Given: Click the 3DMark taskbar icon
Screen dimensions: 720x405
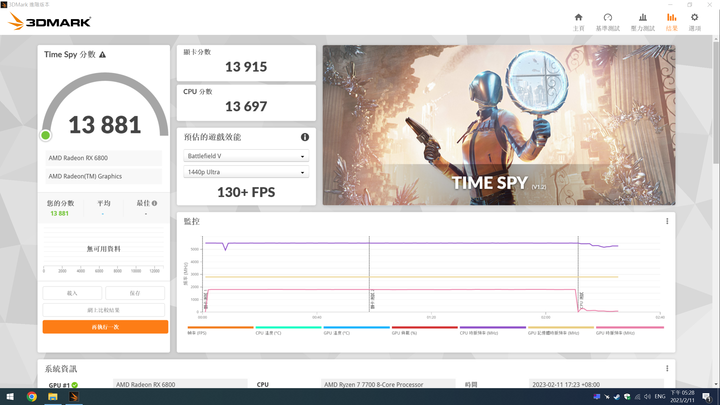Looking at the screenshot, I should click(73, 396).
